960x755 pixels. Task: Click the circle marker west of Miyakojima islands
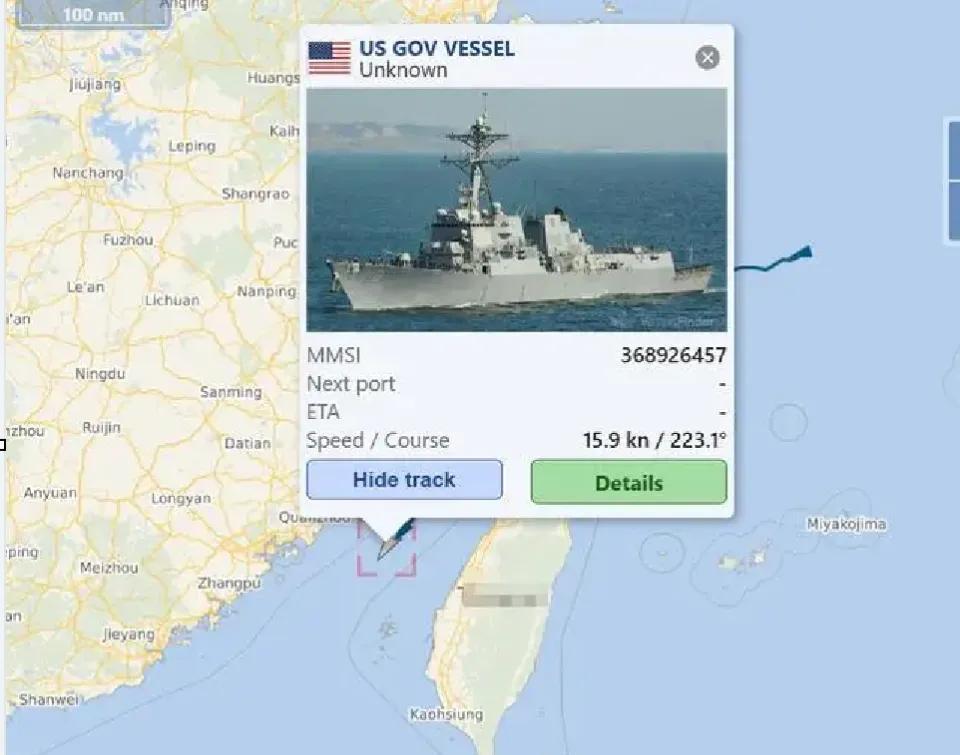(x=661, y=552)
